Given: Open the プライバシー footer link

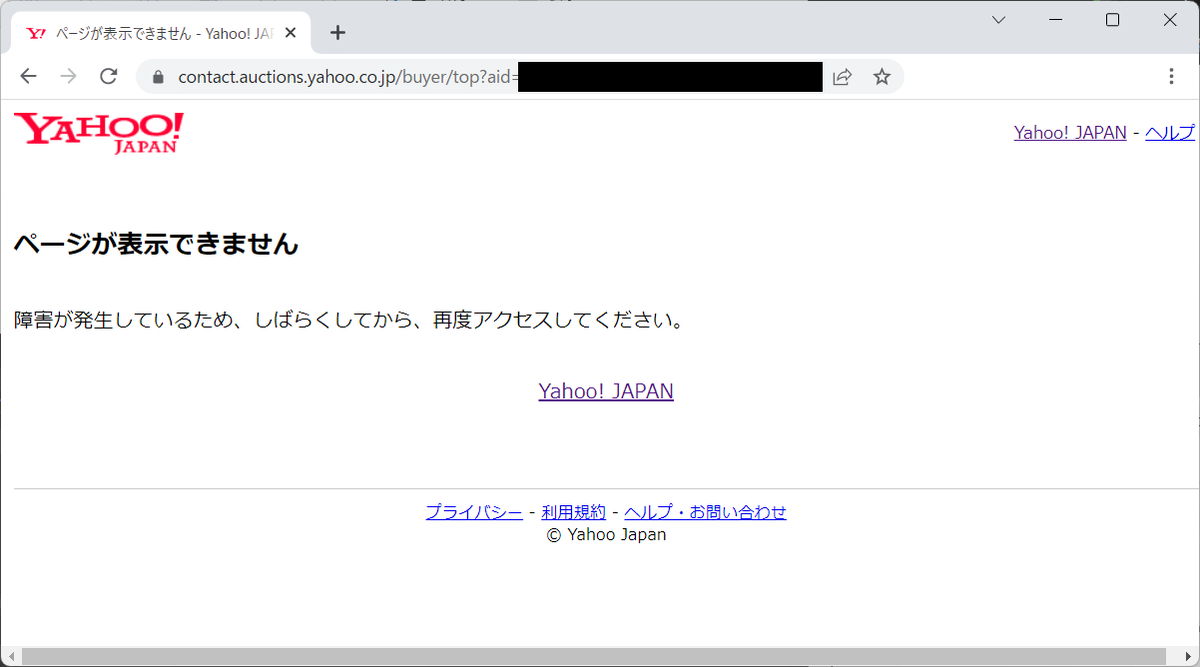Looking at the screenshot, I should (474, 512).
